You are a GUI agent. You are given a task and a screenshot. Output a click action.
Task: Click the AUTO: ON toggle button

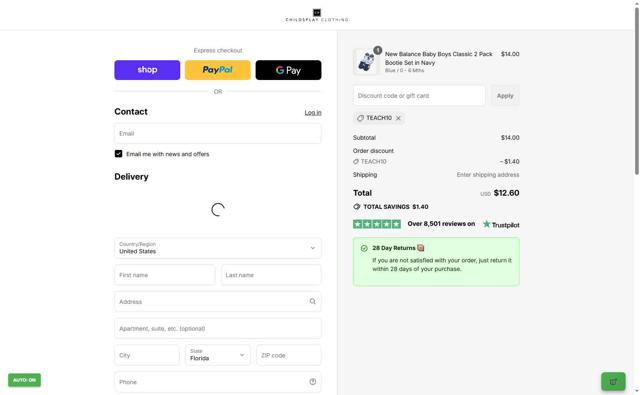(x=24, y=380)
